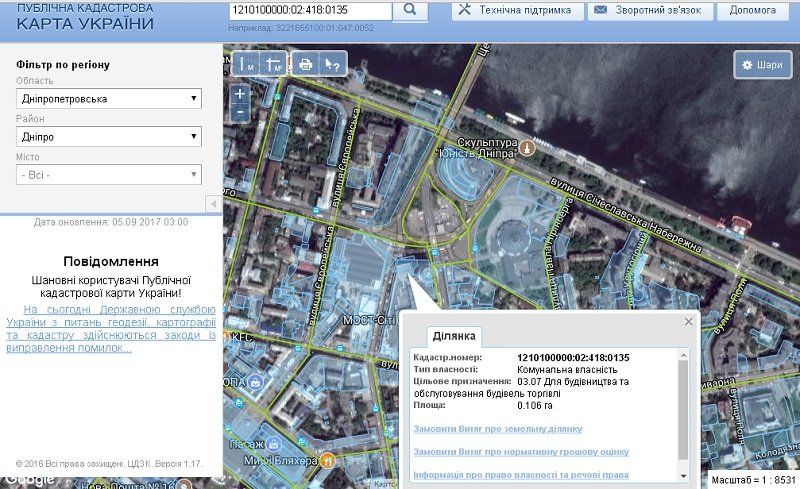800x489 pixels.
Task: Open Інформація про право власності link
Action: 521,475
